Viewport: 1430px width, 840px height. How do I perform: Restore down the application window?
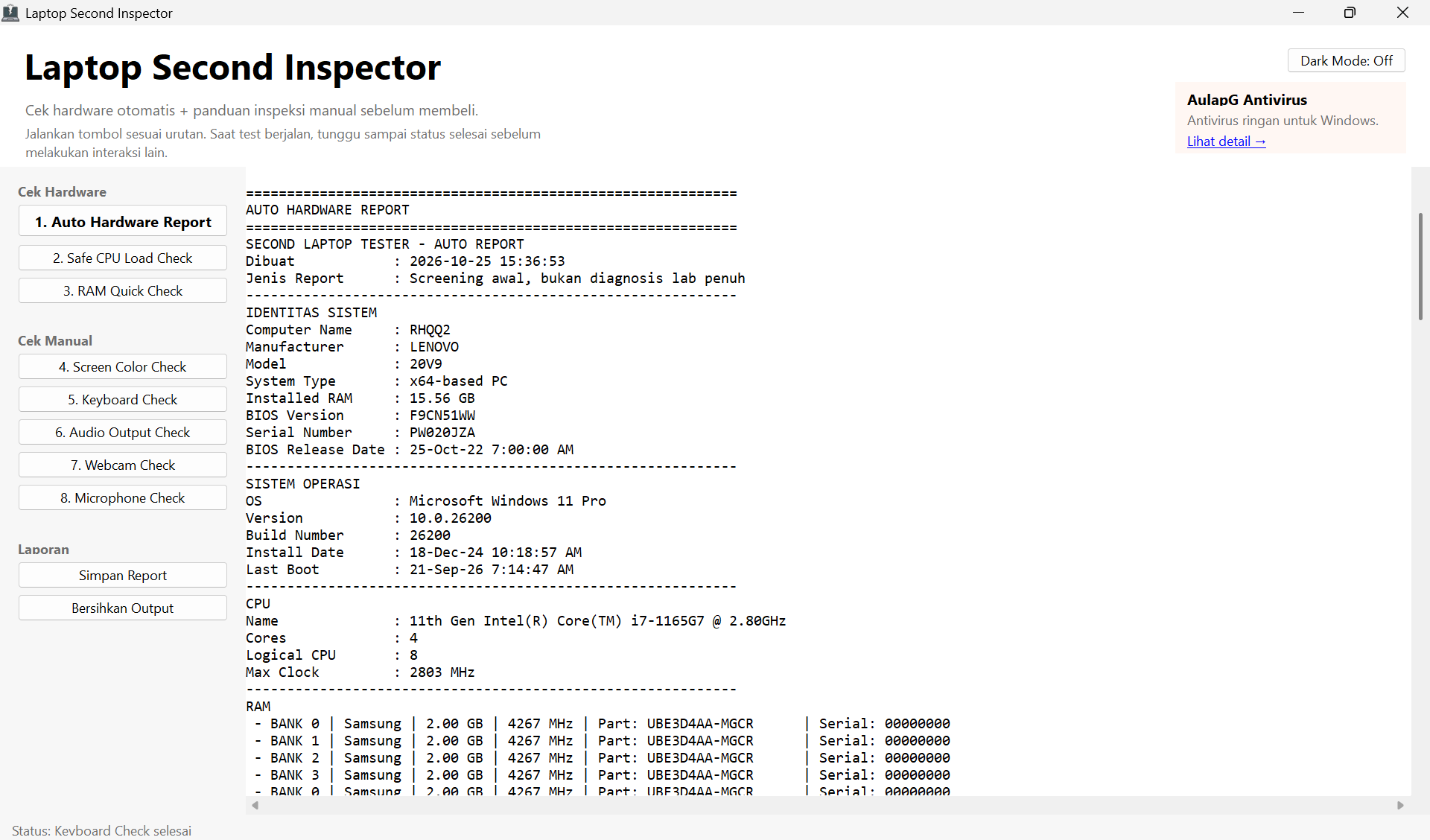(x=1350, y=13)
